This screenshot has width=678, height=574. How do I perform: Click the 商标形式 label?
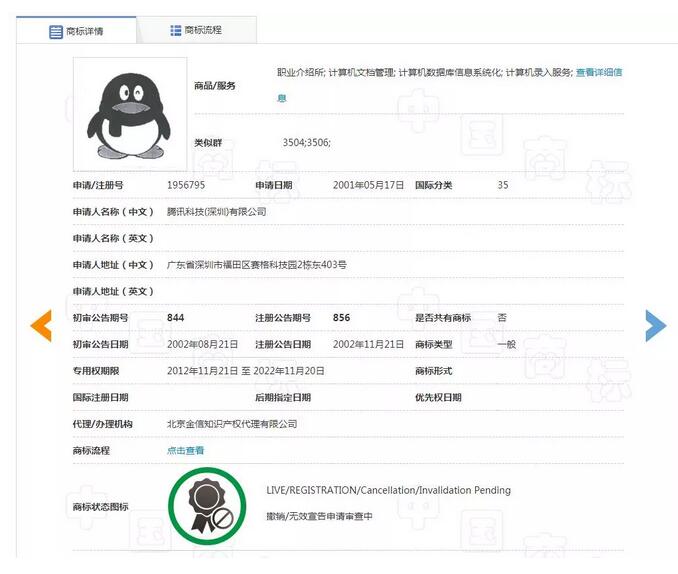tap(434, 371)
